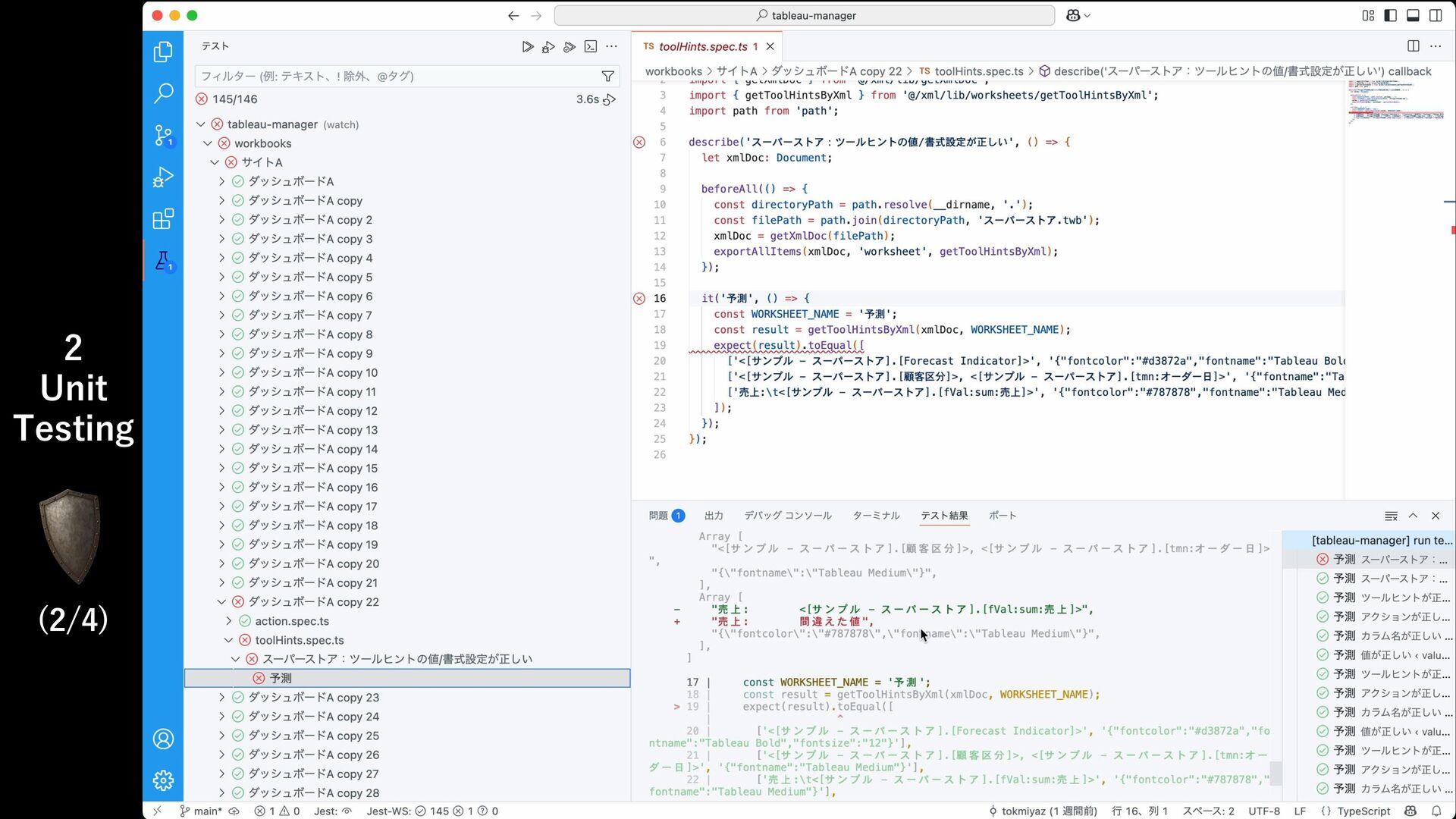Click UTF-8 encoding in status bar

click(1264, 811)
